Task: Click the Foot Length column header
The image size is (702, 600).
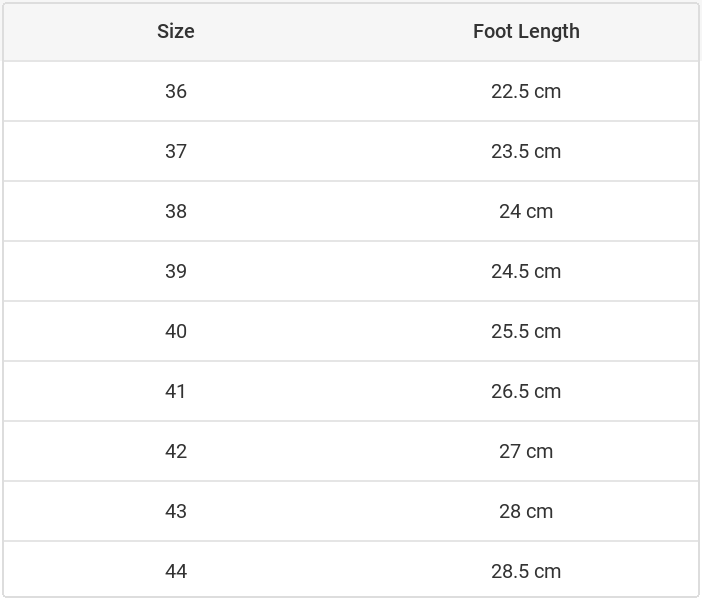Action: tap(526, 31)
